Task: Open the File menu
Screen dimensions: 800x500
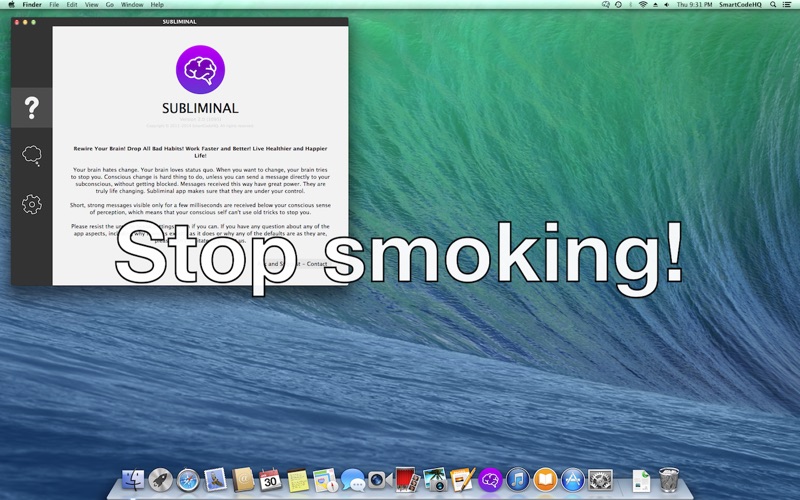Action: coord(54,5)
